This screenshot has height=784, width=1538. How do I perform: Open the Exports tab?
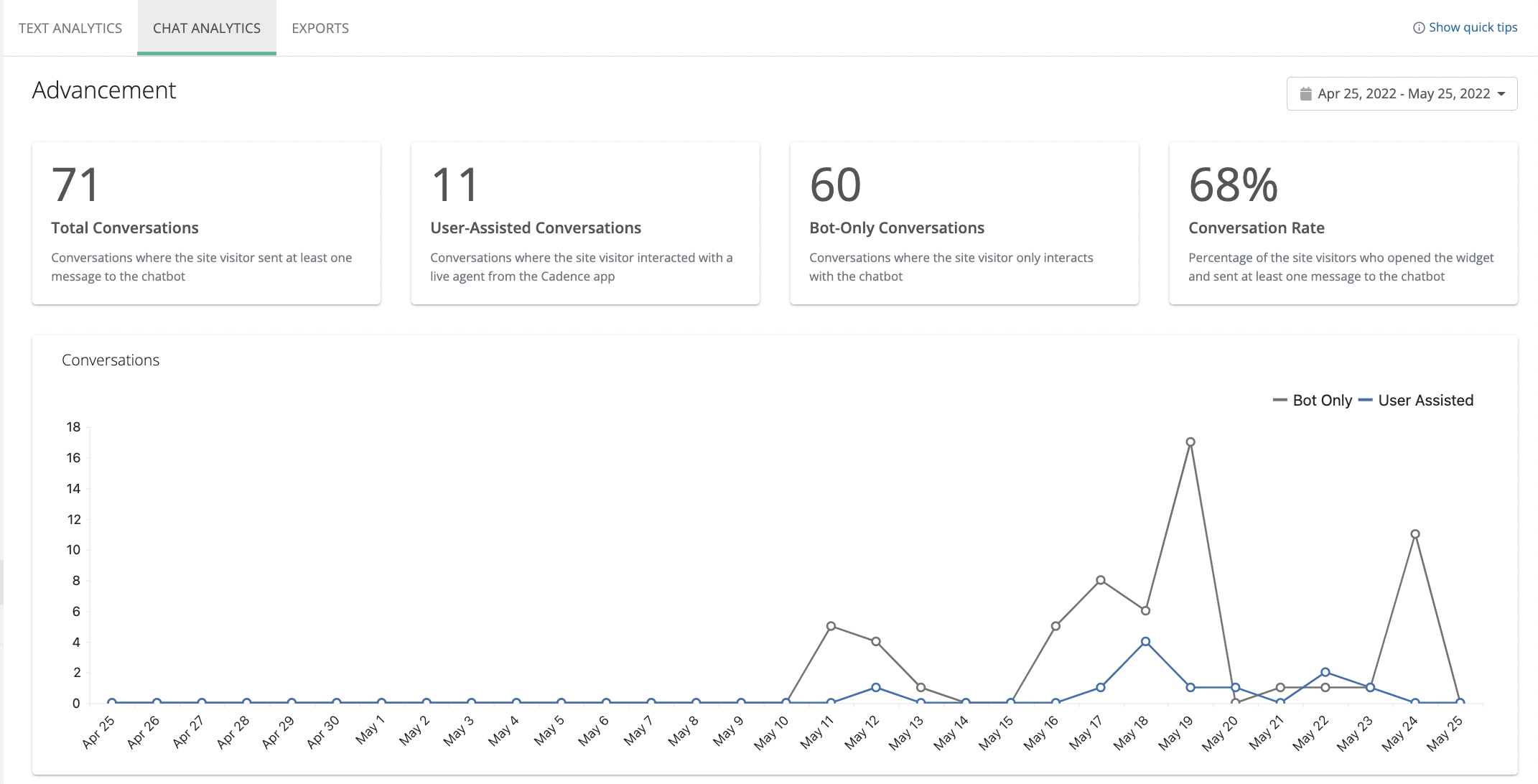320,28
